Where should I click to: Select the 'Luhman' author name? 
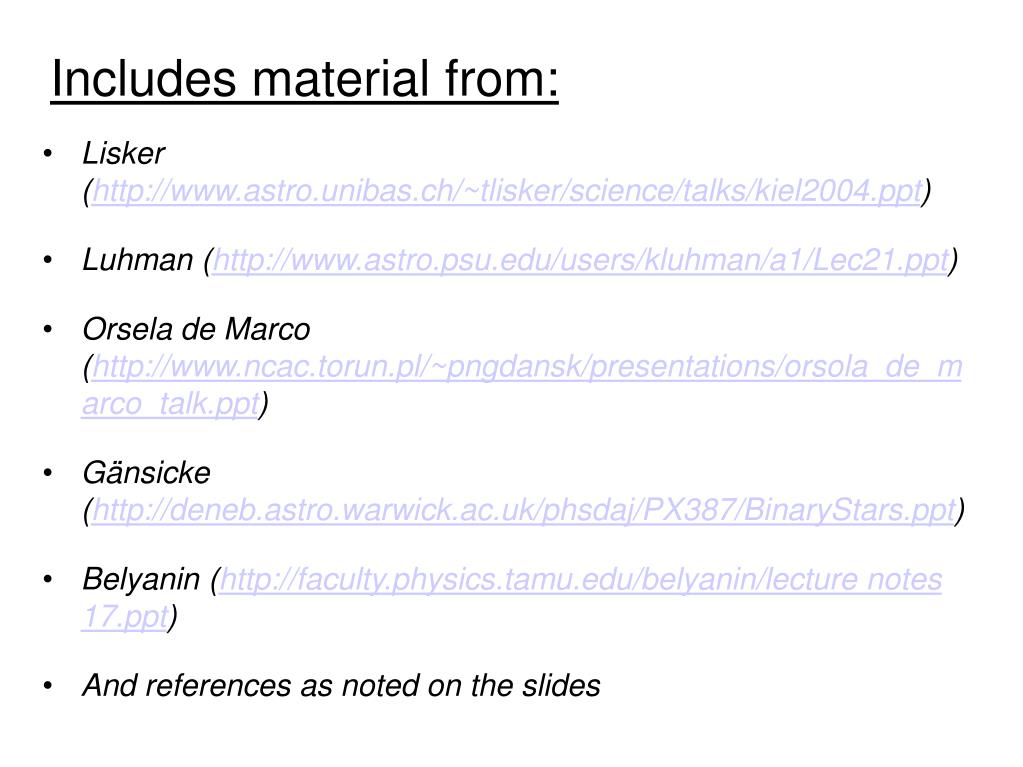(x=138, y=260)
